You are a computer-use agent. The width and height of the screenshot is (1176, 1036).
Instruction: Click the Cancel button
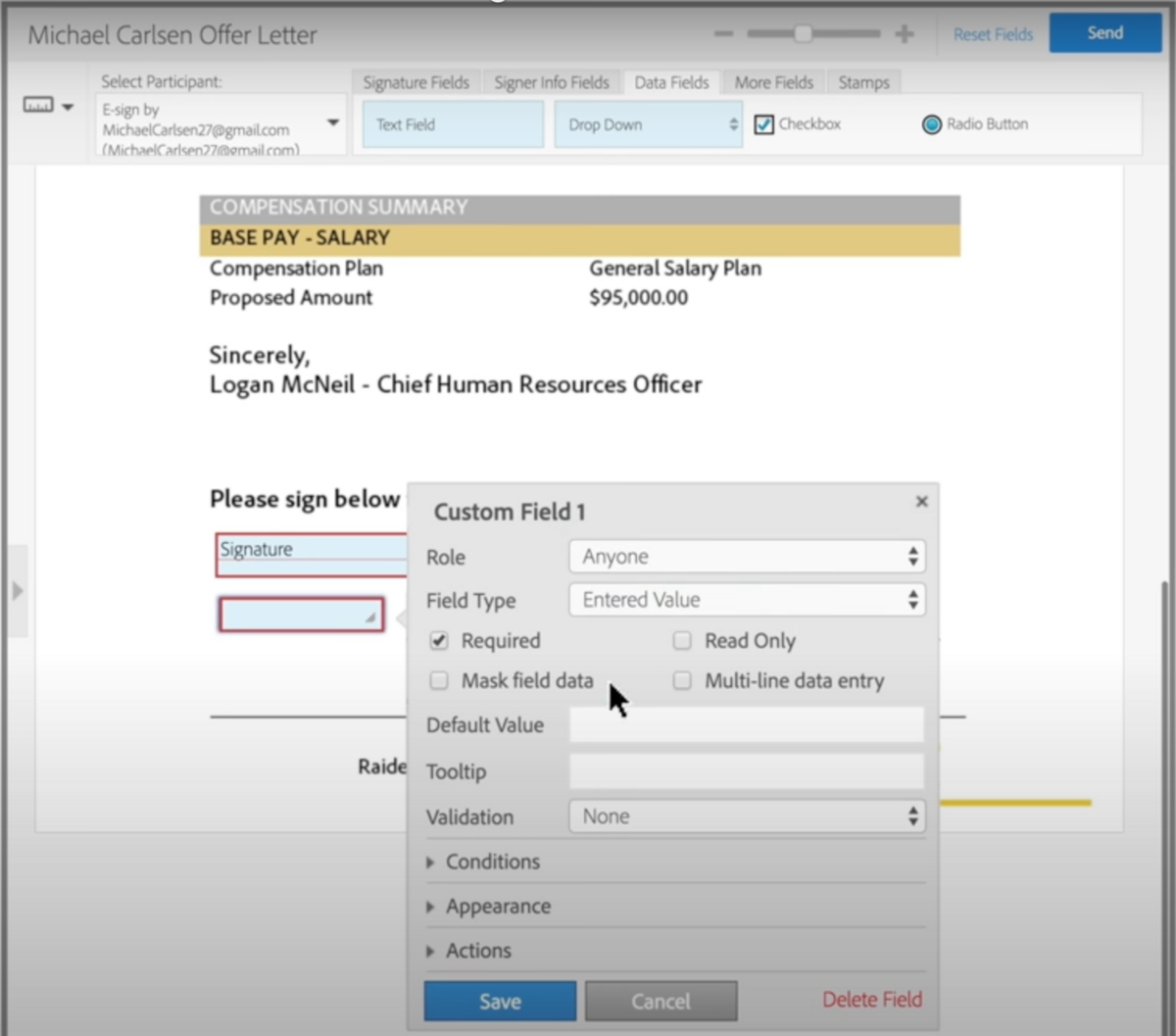(661, 1001)
